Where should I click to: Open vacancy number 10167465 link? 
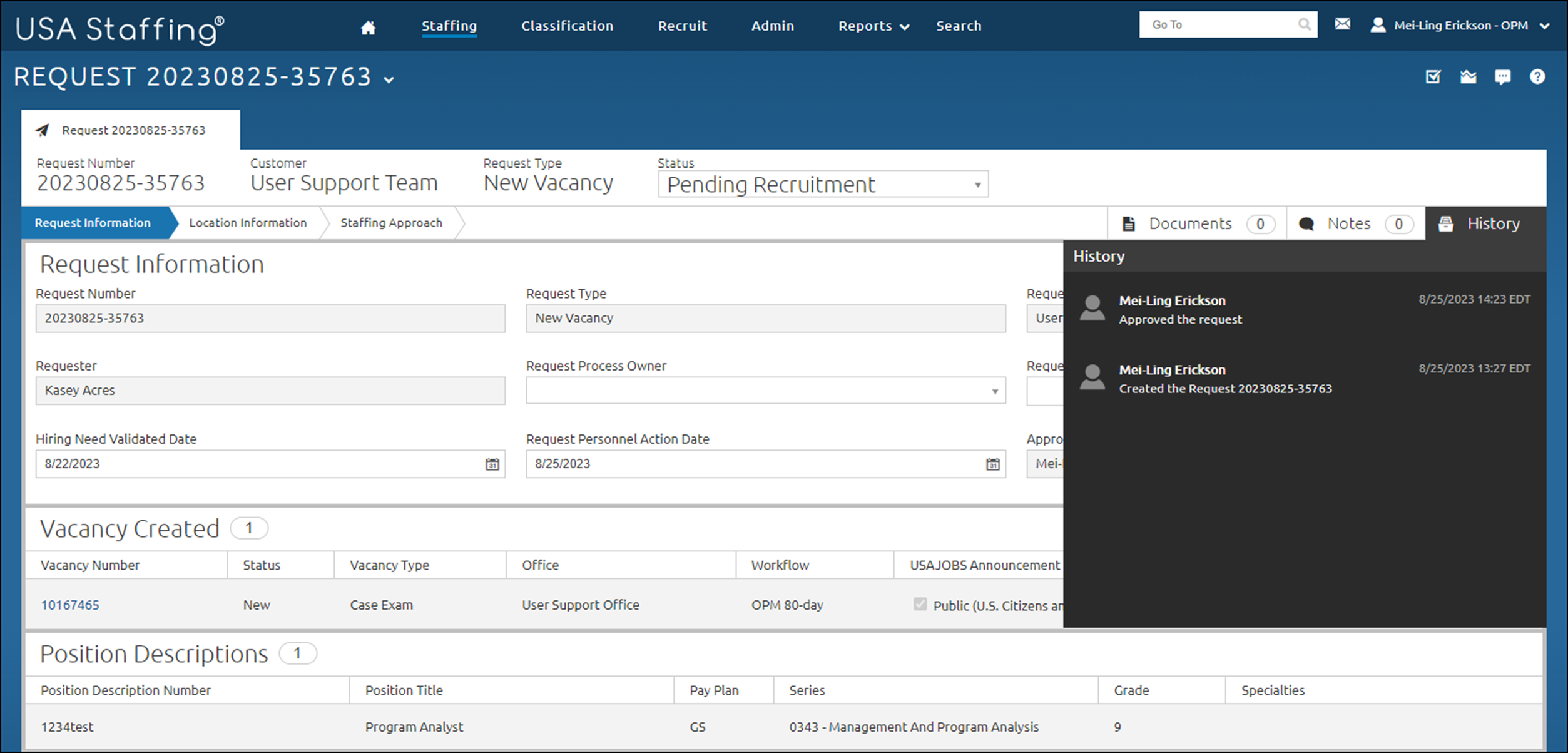[70, 605]
